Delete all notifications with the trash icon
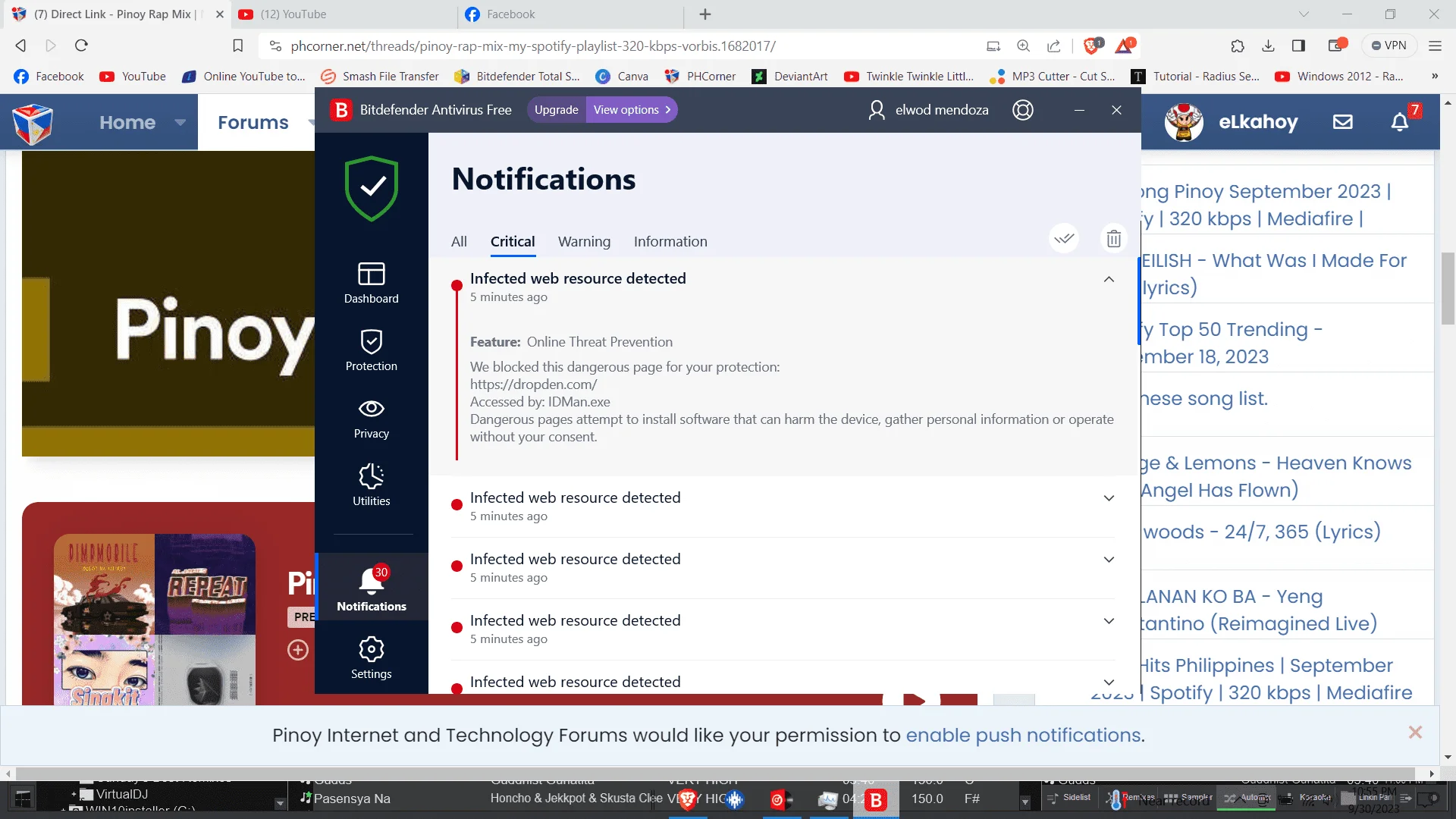This screenshot has width=1456, height=819. tap(1113, 239)
